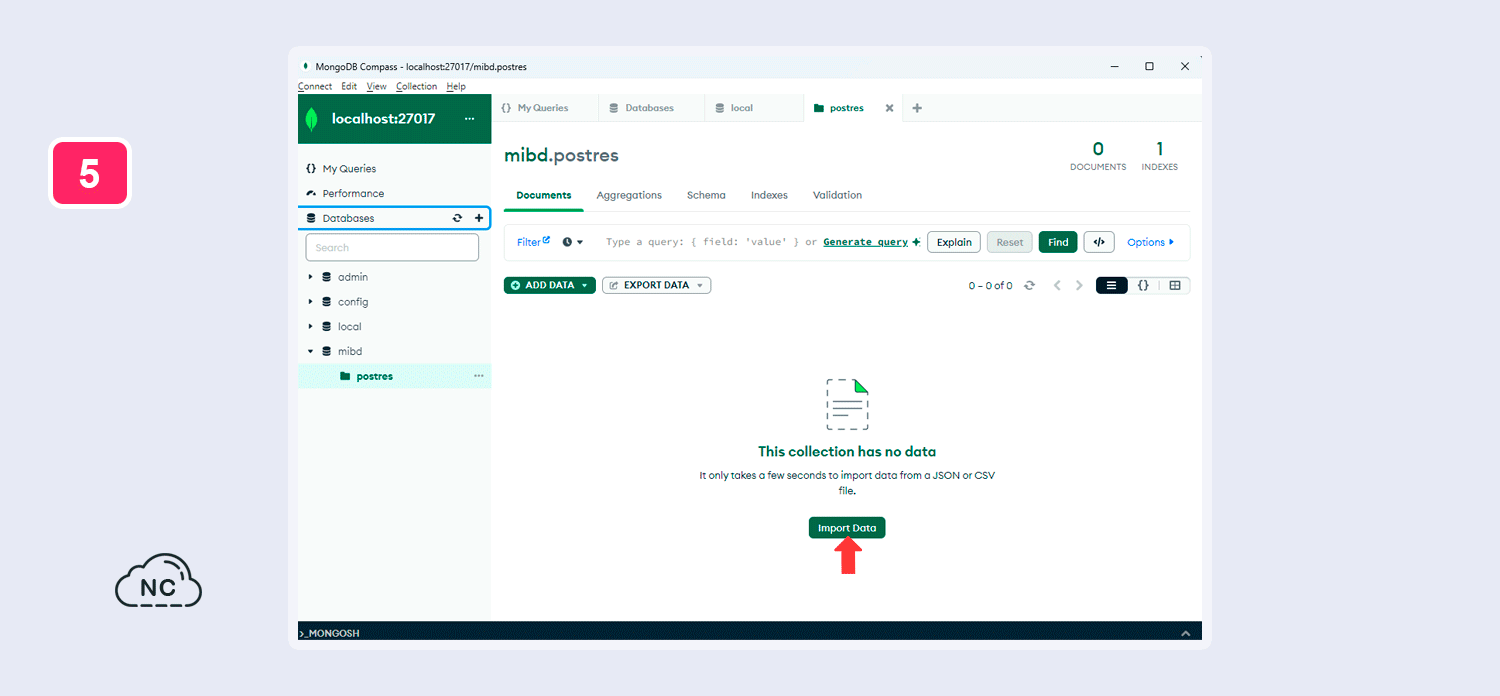Click the postres folder icon in sidebar
1500x696 pixels.
coord(345,376)
